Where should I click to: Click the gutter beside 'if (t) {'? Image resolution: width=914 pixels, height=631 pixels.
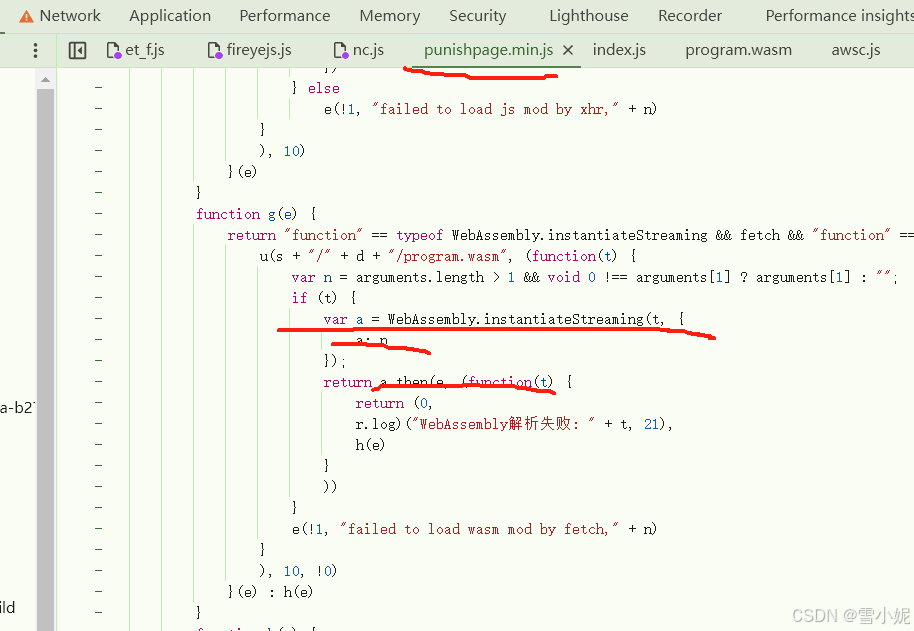[x=98, y=298]
